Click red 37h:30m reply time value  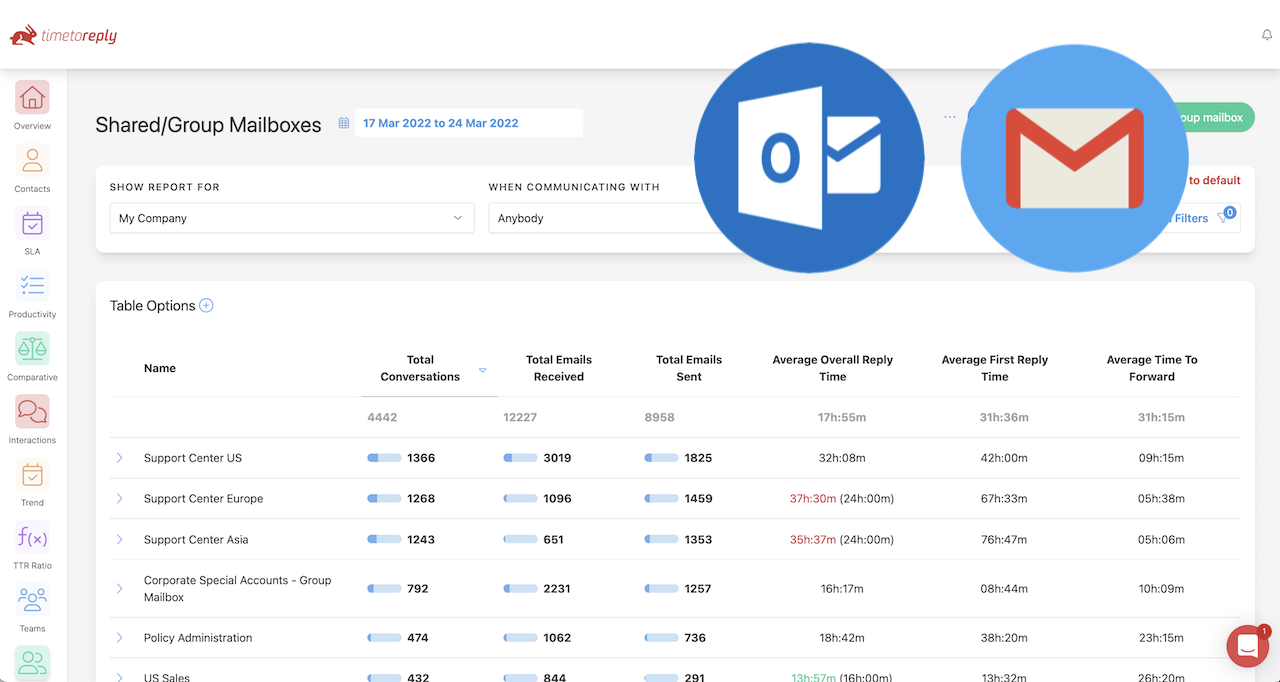pos(813,499)
